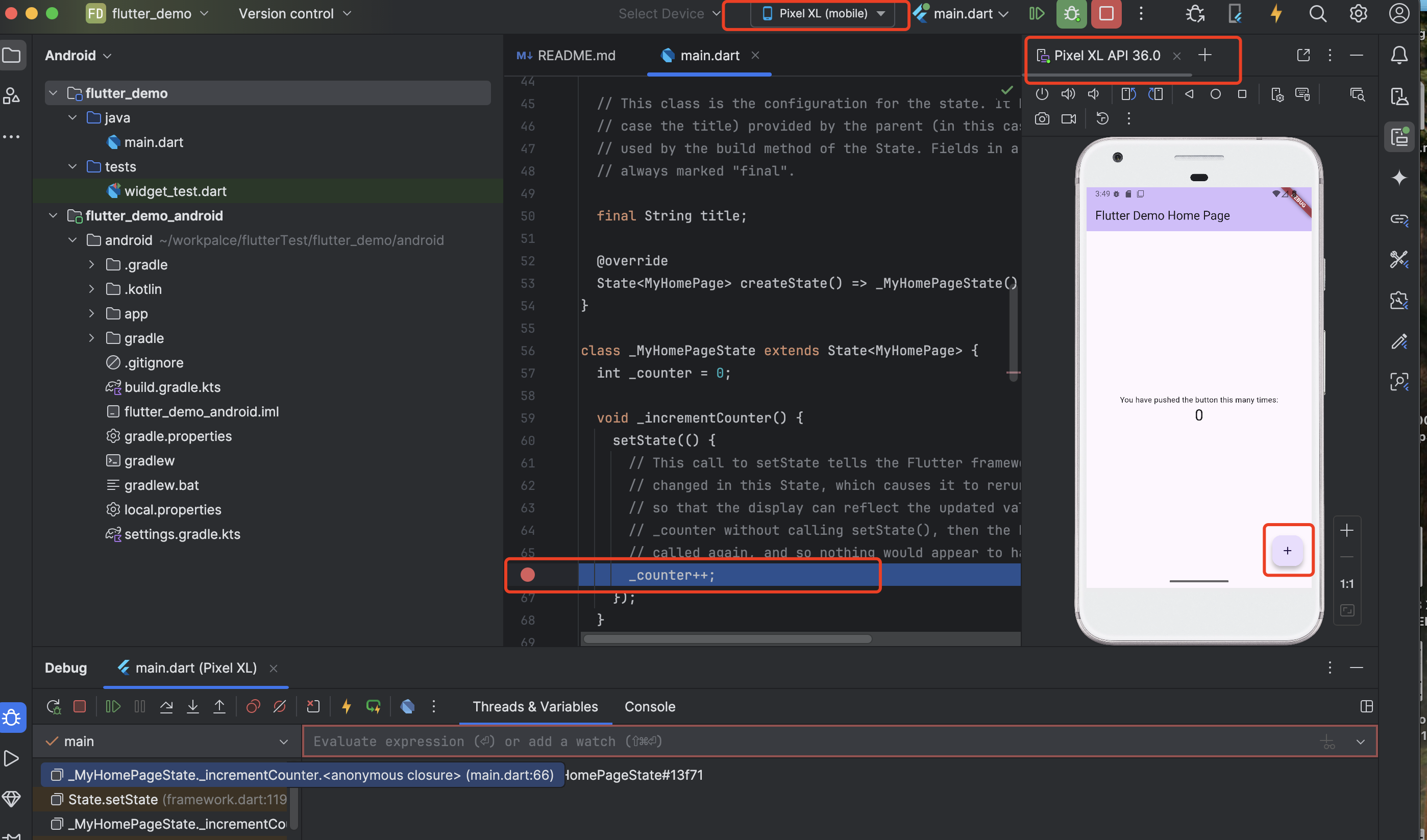Open emulator snapshots history icon
Viewport: 1427px width, 840px height.
tap(1102, 119)
